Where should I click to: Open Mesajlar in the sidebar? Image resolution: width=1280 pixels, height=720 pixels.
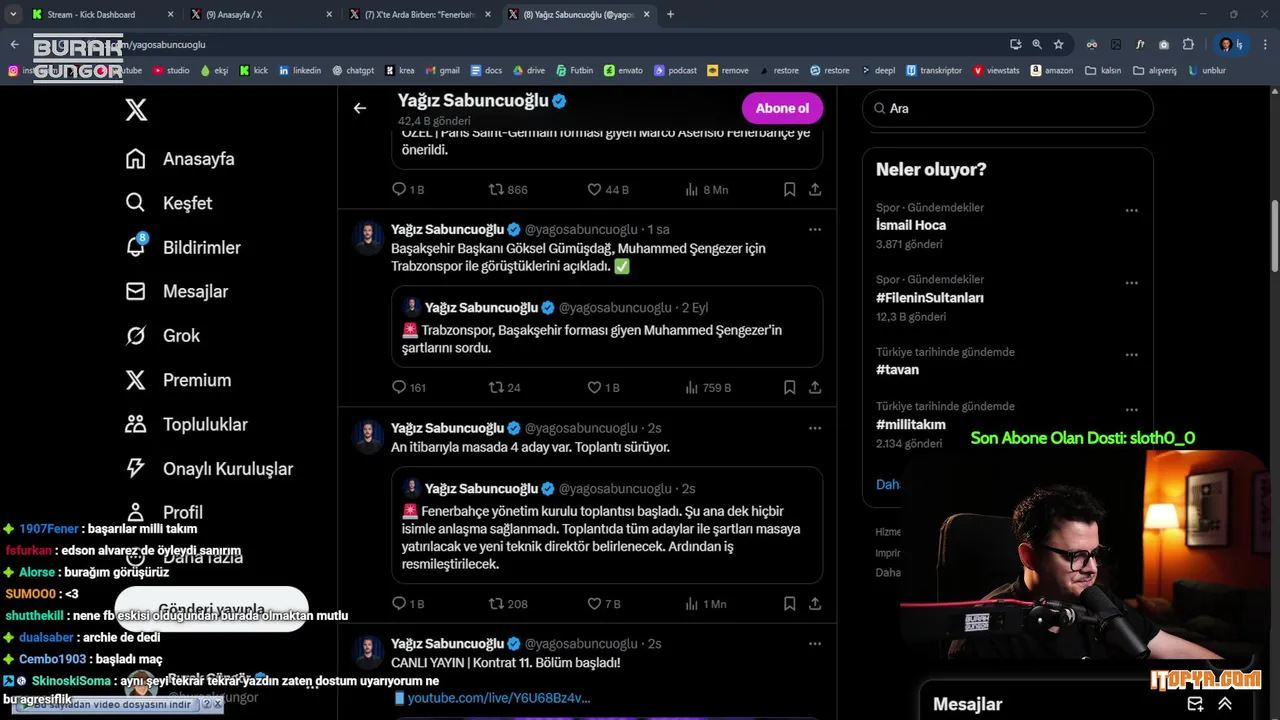177,291
